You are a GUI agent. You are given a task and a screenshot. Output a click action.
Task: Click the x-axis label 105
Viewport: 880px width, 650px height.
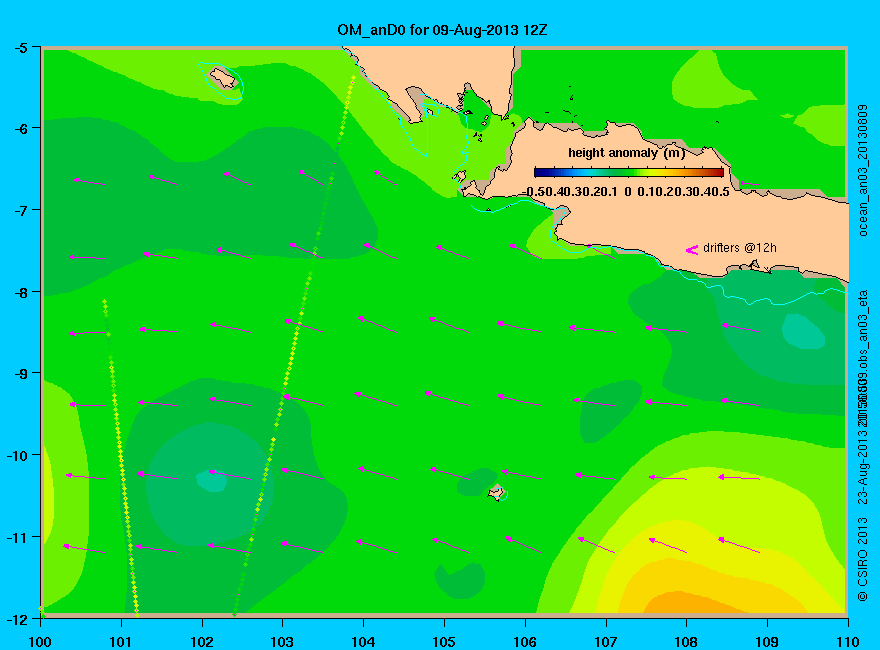[x=444, y=642]
